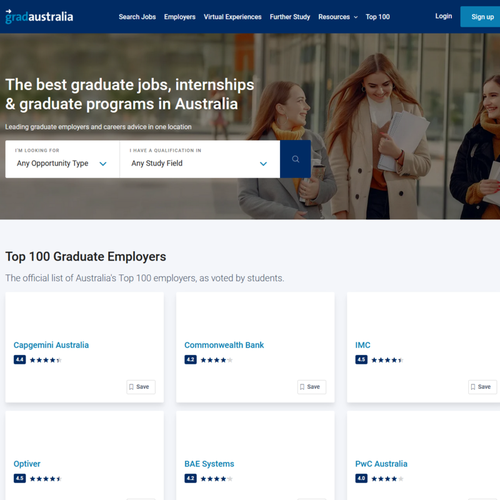Click Commonwealth Bank star rating
500x500 pixels.
pos(216,360)
